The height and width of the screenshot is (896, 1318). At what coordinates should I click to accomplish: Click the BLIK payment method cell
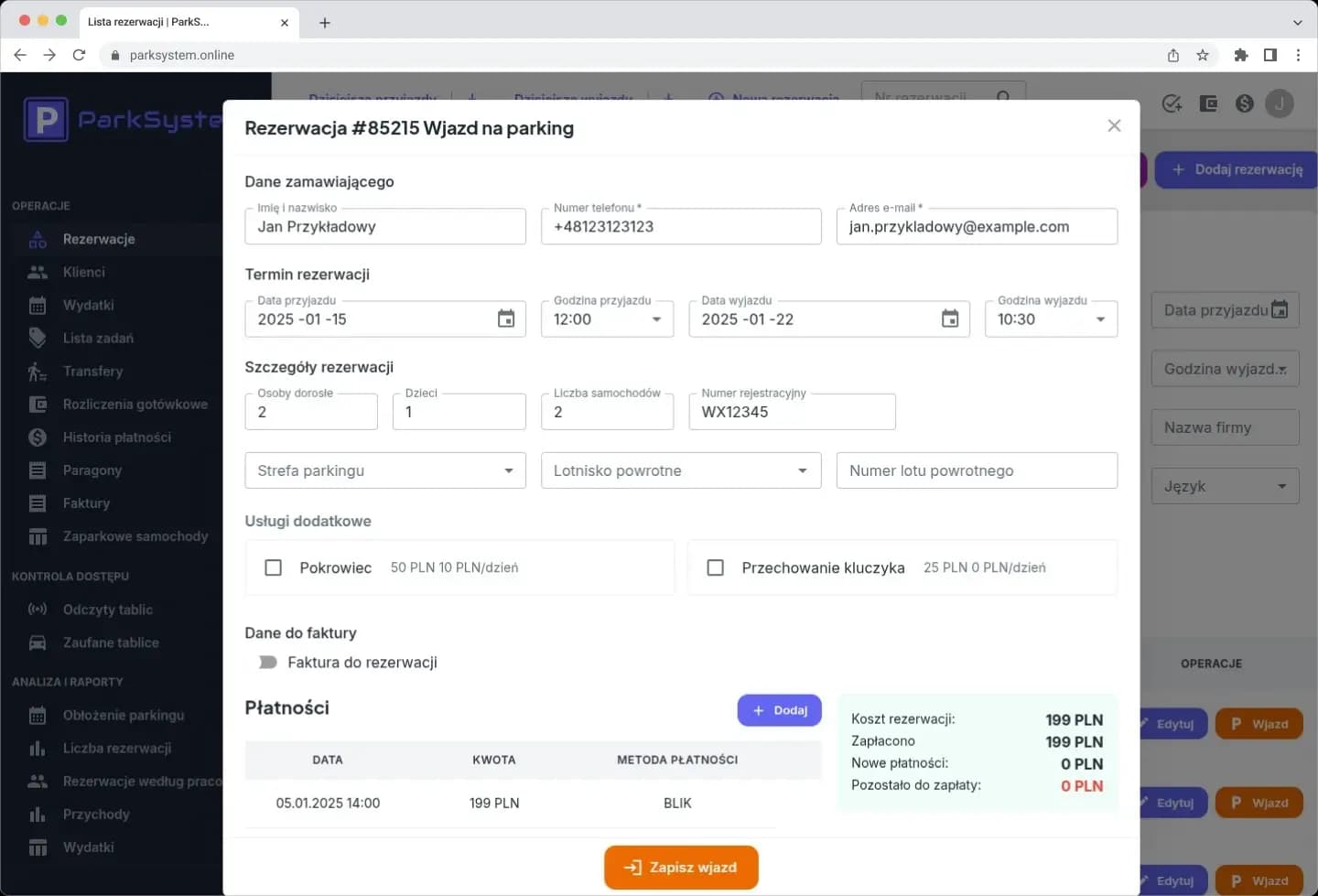(x=677, y=803)
